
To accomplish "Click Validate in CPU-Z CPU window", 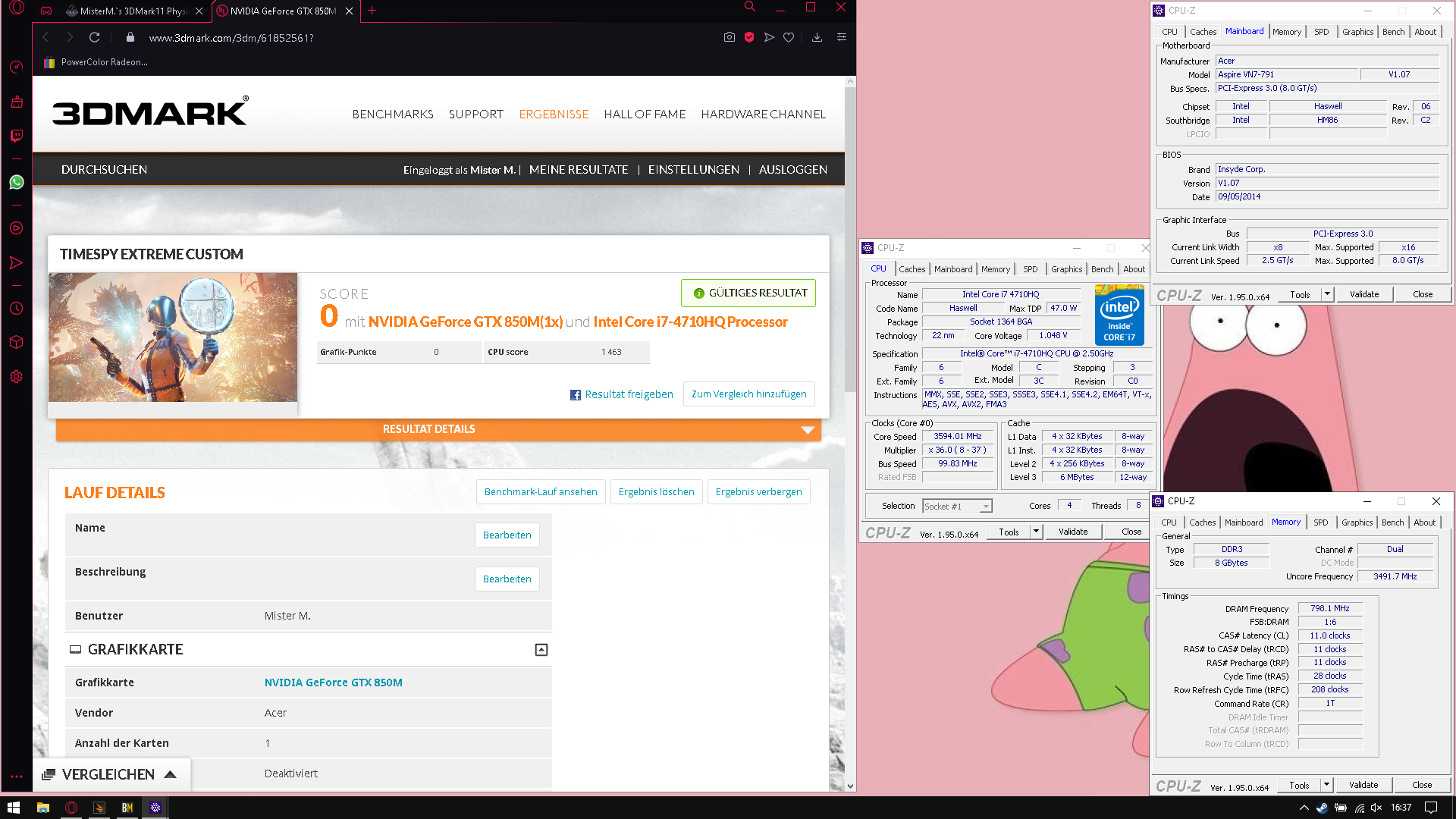I will pyautogui.click(x=1072, y=532).
